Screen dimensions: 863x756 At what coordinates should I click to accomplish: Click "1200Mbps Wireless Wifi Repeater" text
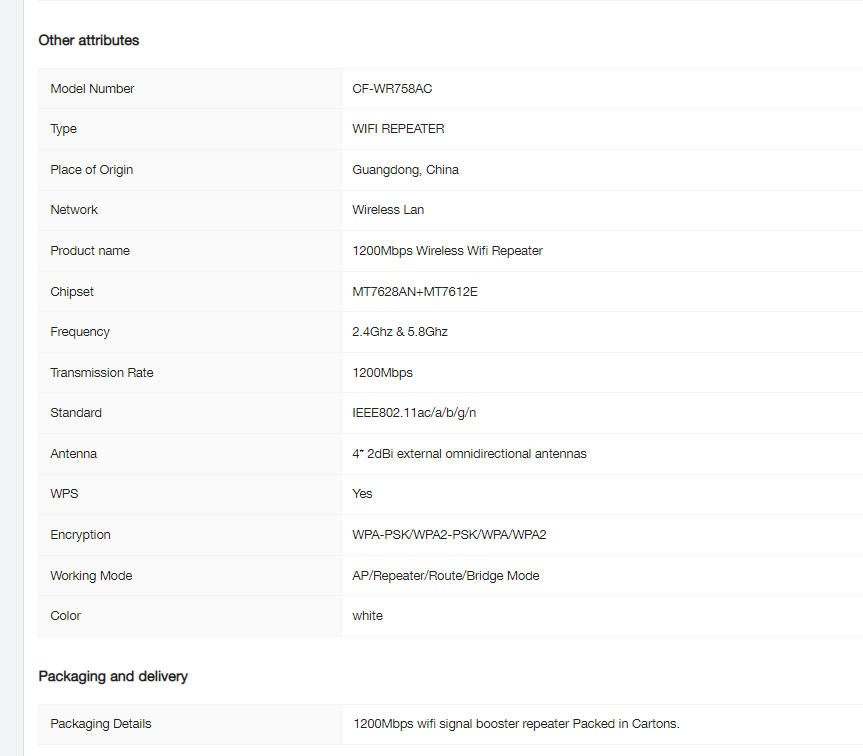click(x=447, y=251)
